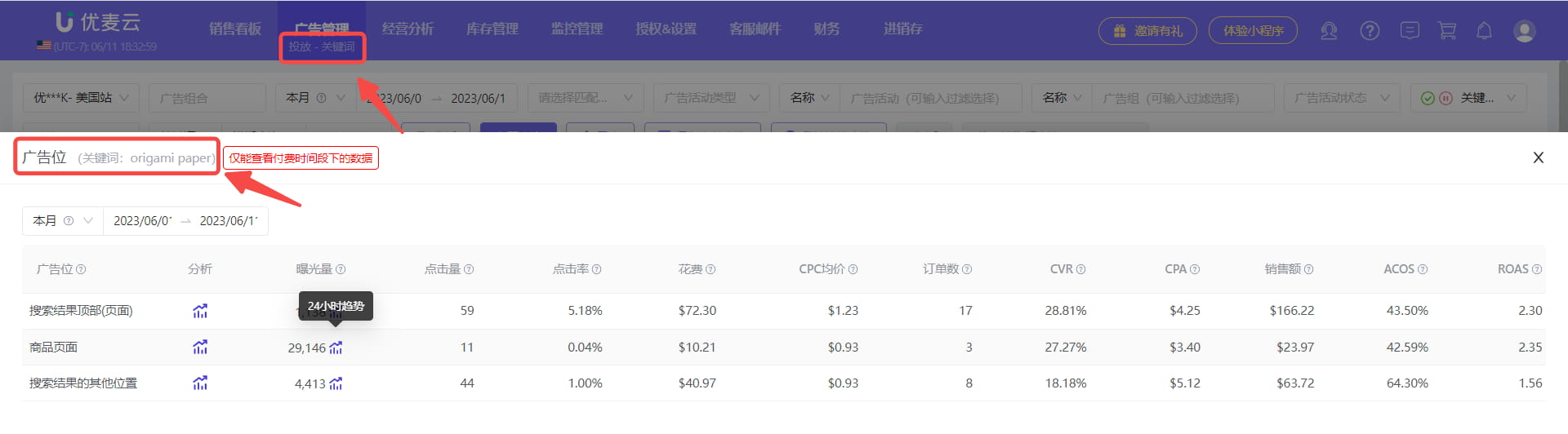
Task: Click $166.22 sales value
Action: point(1292,311)
